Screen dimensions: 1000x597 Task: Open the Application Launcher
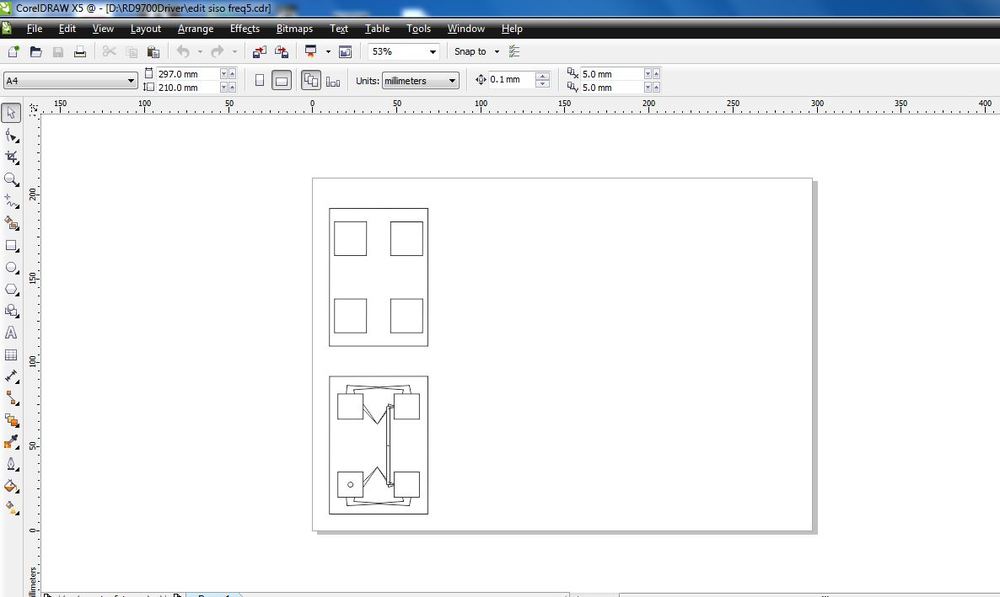click(311, 52)
